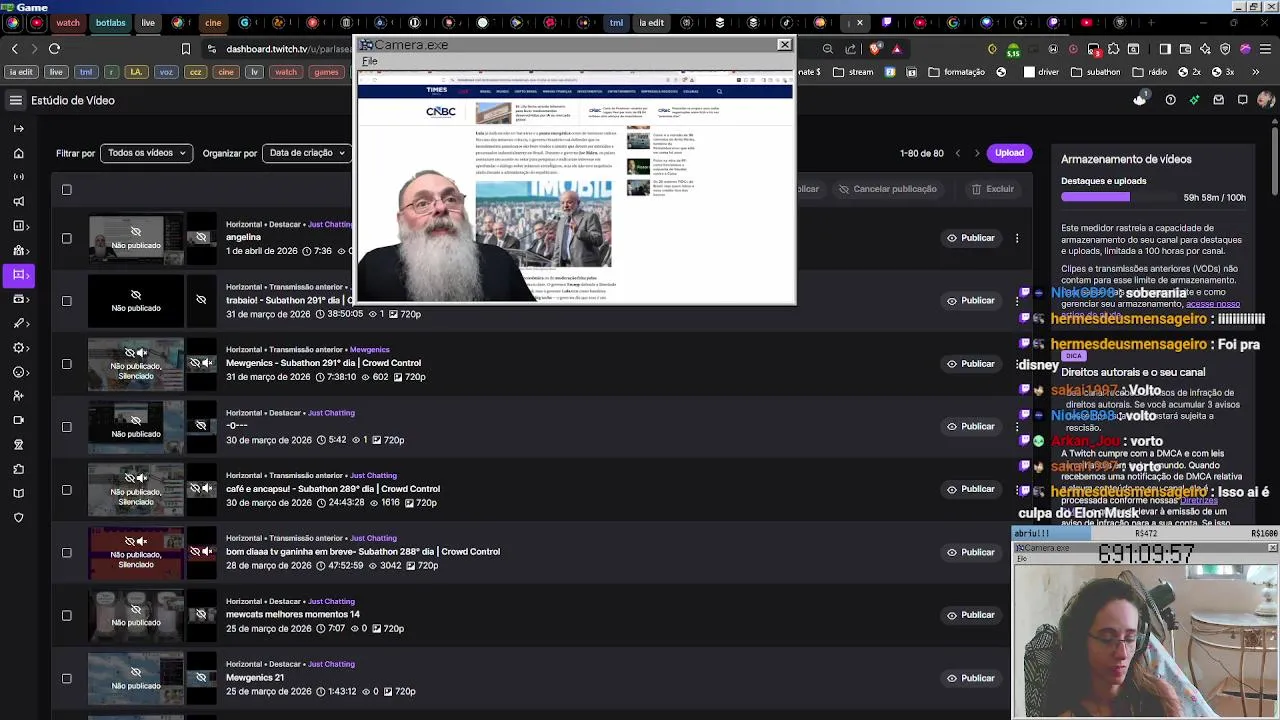Open the stream bookmarks folder
This screenshot has height=720, width=1280.
pyautogui.click(x=852, y=72)
